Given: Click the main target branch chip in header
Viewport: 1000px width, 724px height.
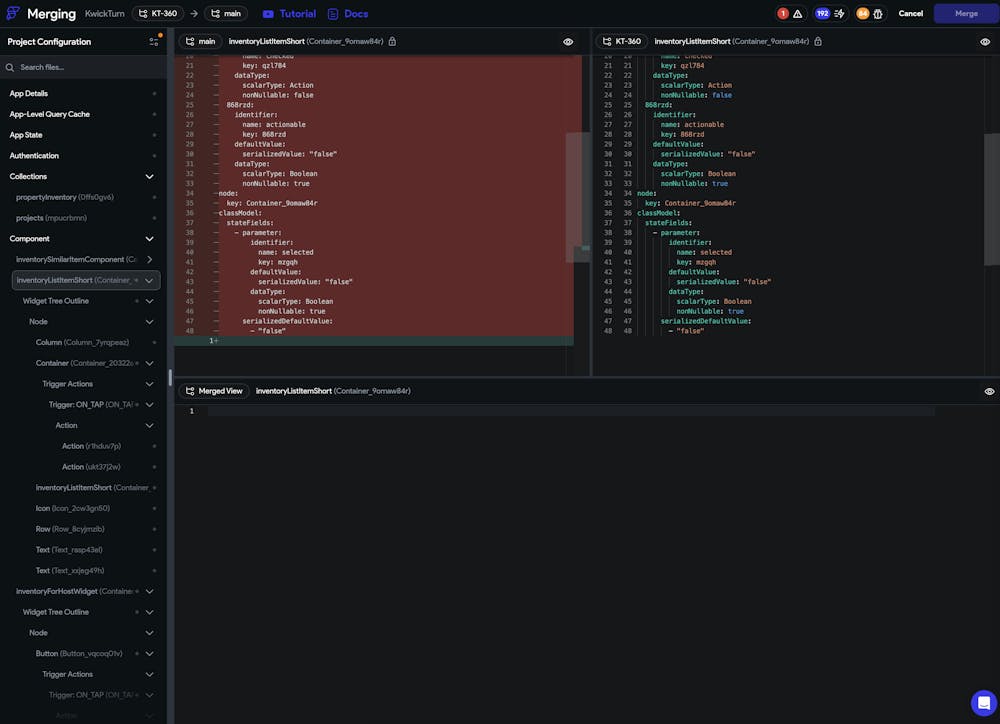Looking at the screenshot, I should [226, 13].
